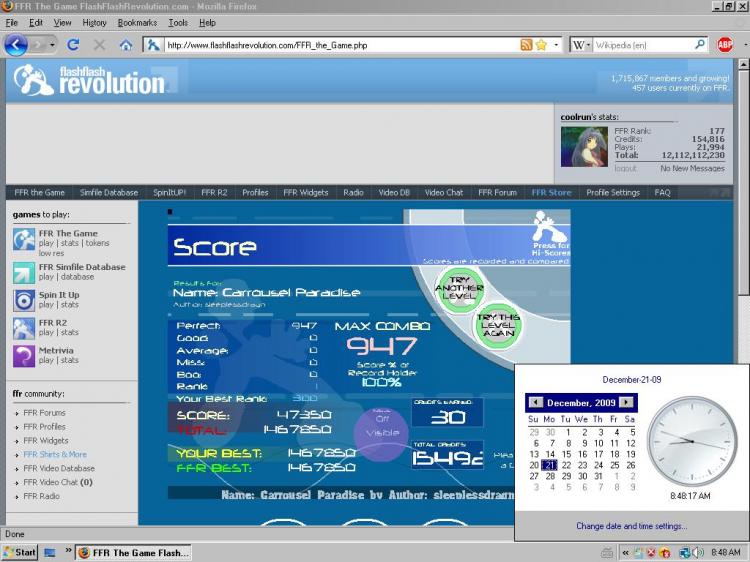Open the FFR Widgets nav tab
750x562 pixels.
click(306, 192)
